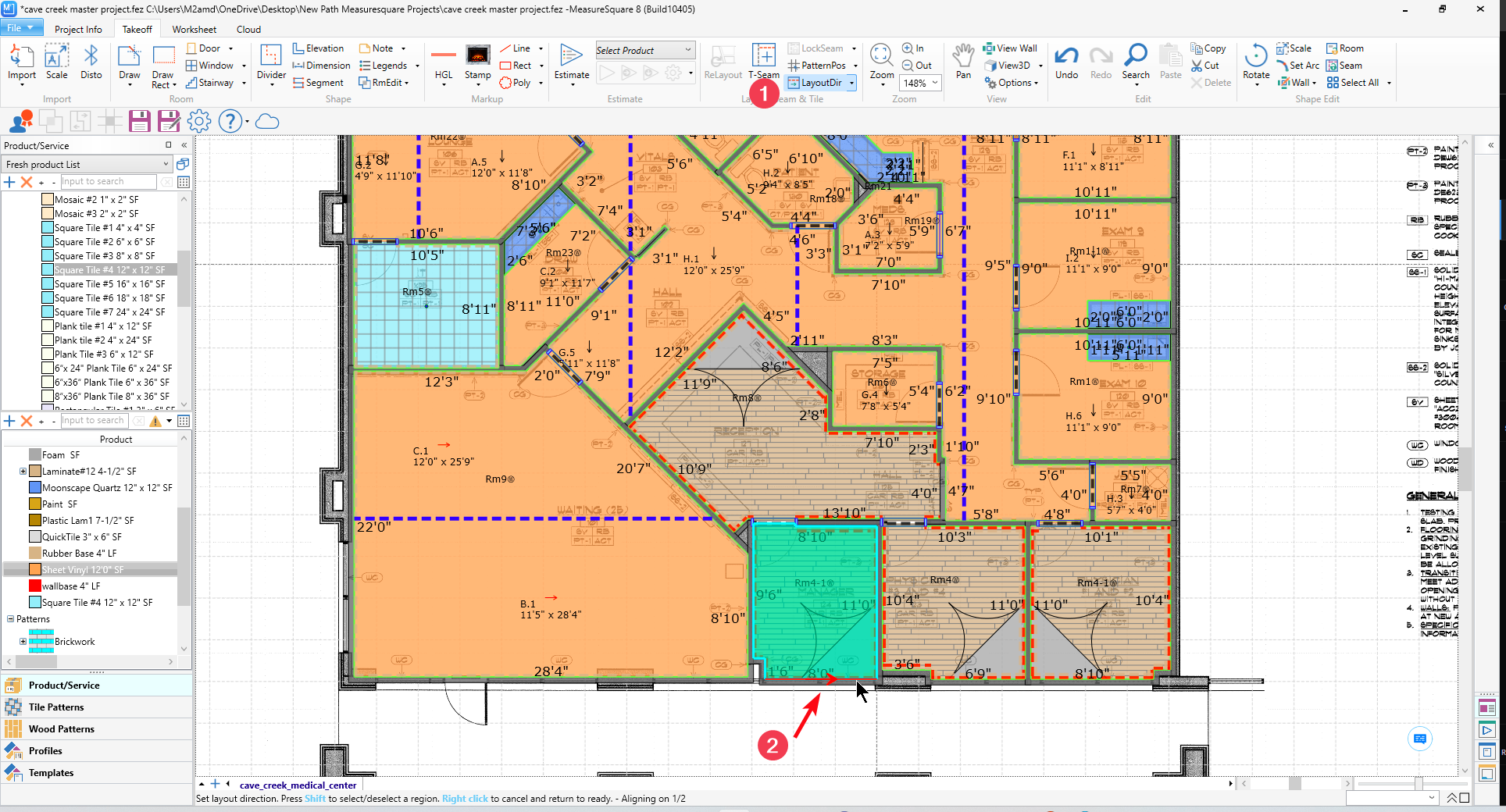Click the database icon beside product list
Viewport: 1506px width, 812px height.
[x=183, y=164]
